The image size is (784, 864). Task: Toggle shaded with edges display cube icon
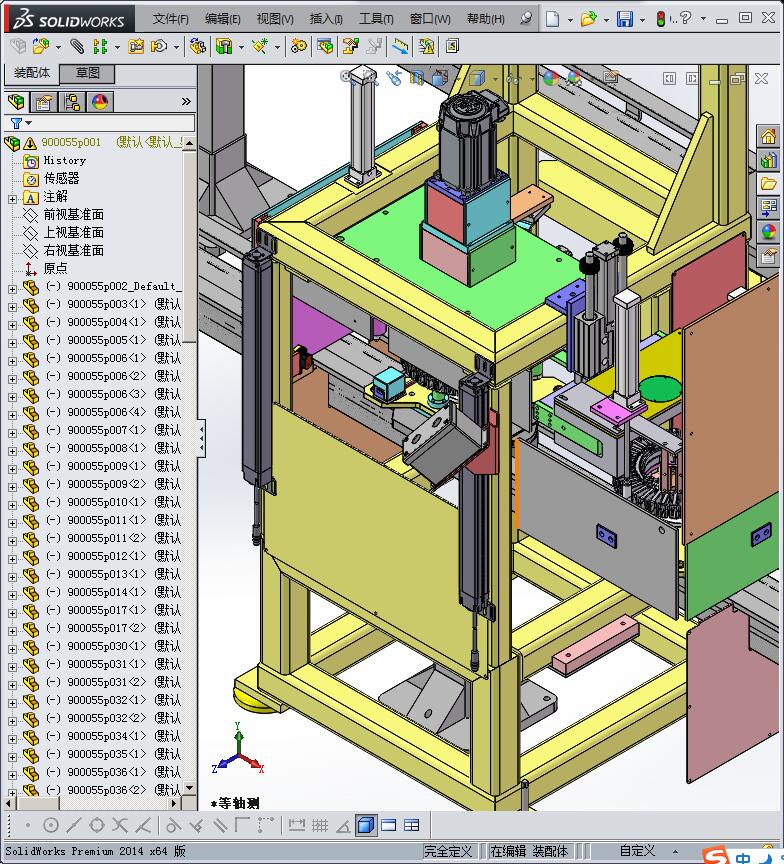pos(365,825)
